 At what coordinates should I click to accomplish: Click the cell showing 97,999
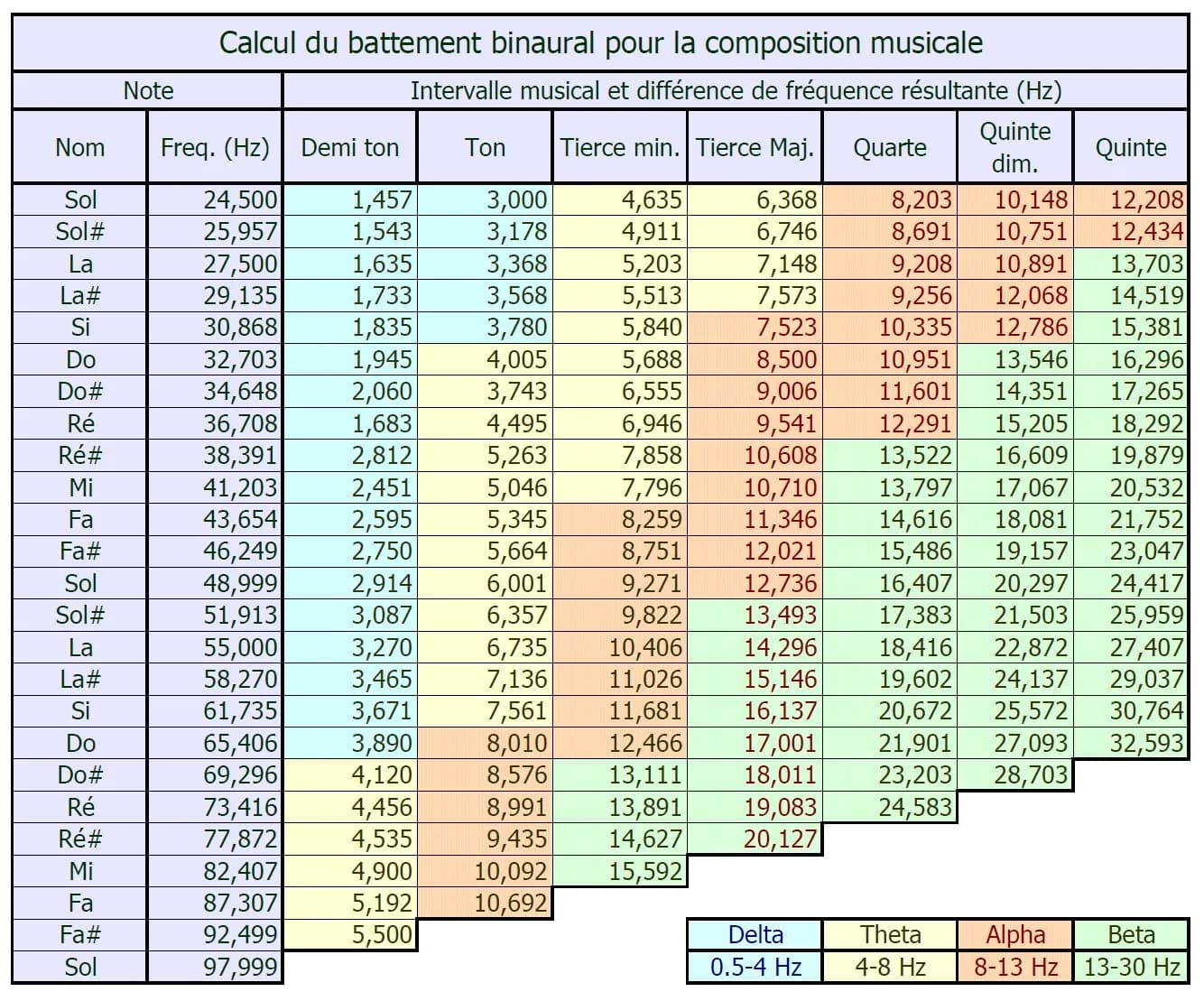(x=215, y=967)
